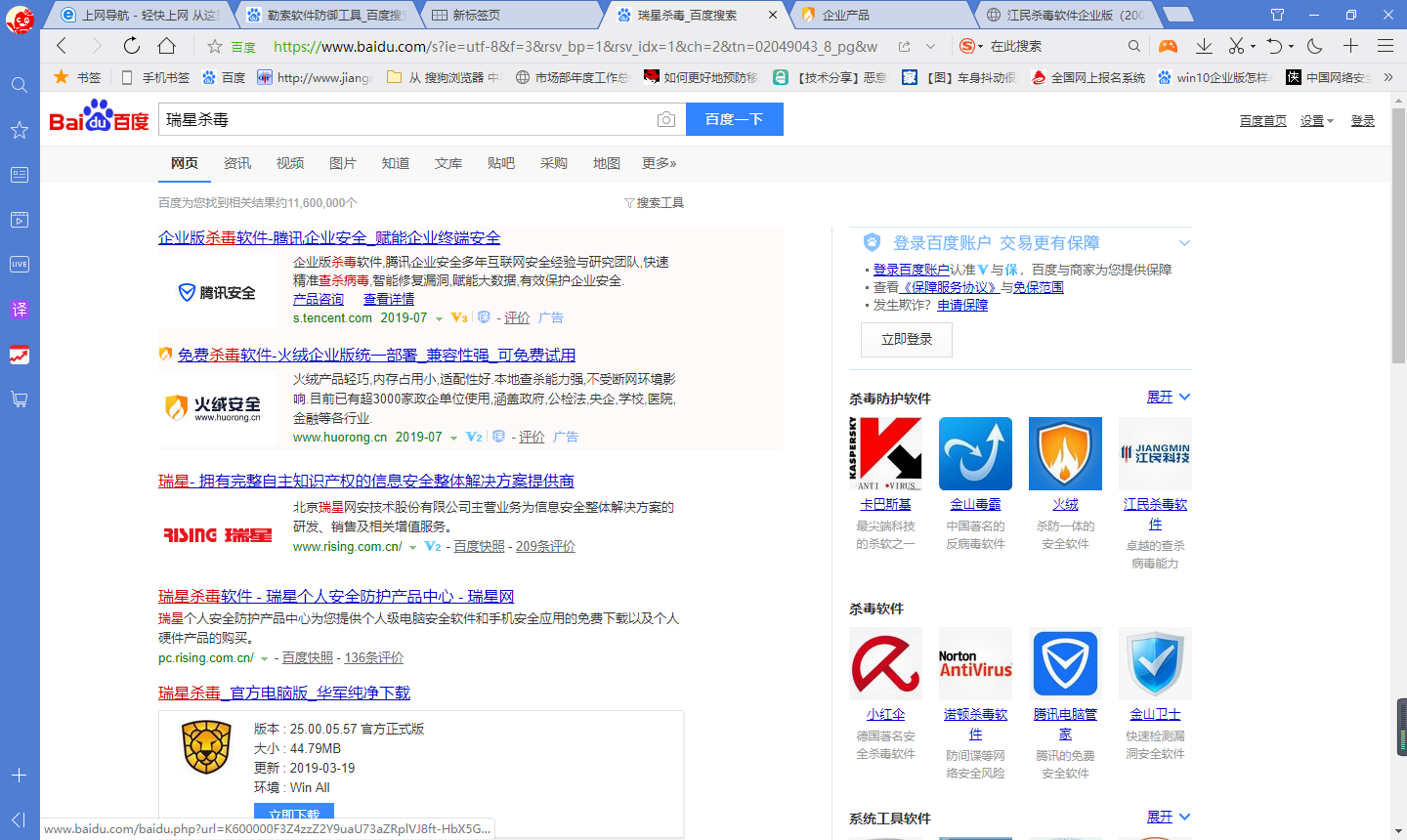Viewport: 1407px width, 840px height.
Task: Open the 诺顿 Norton AntiVirus thumbnail
Action: point(975,664)
